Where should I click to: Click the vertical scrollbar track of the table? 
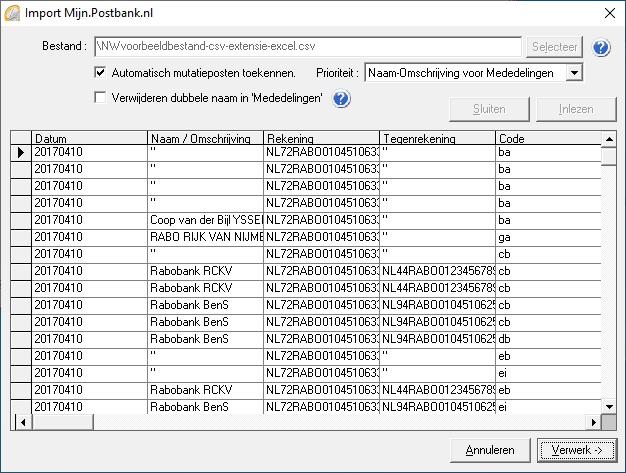[608, 280]
